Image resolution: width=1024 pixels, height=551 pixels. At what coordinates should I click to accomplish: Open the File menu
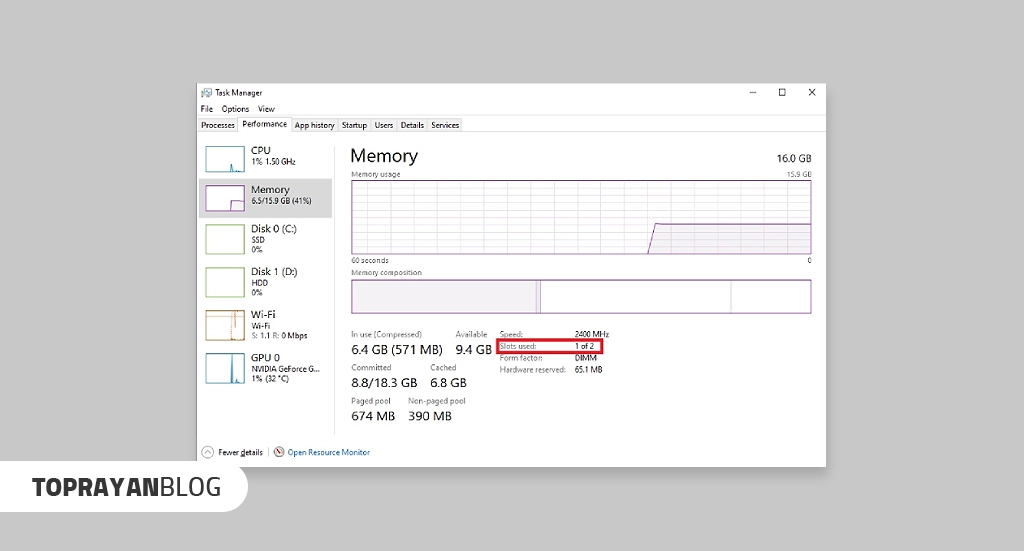pos(206,109)
